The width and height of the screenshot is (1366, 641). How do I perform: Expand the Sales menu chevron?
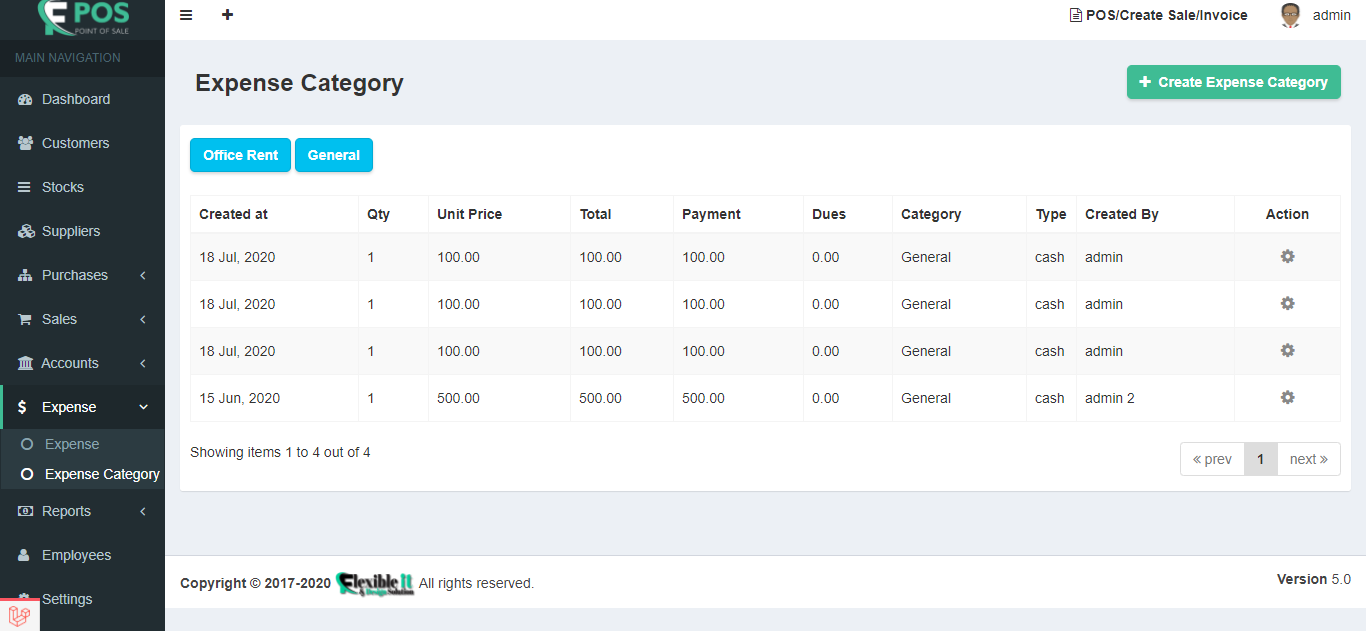(x=142, y=318)
